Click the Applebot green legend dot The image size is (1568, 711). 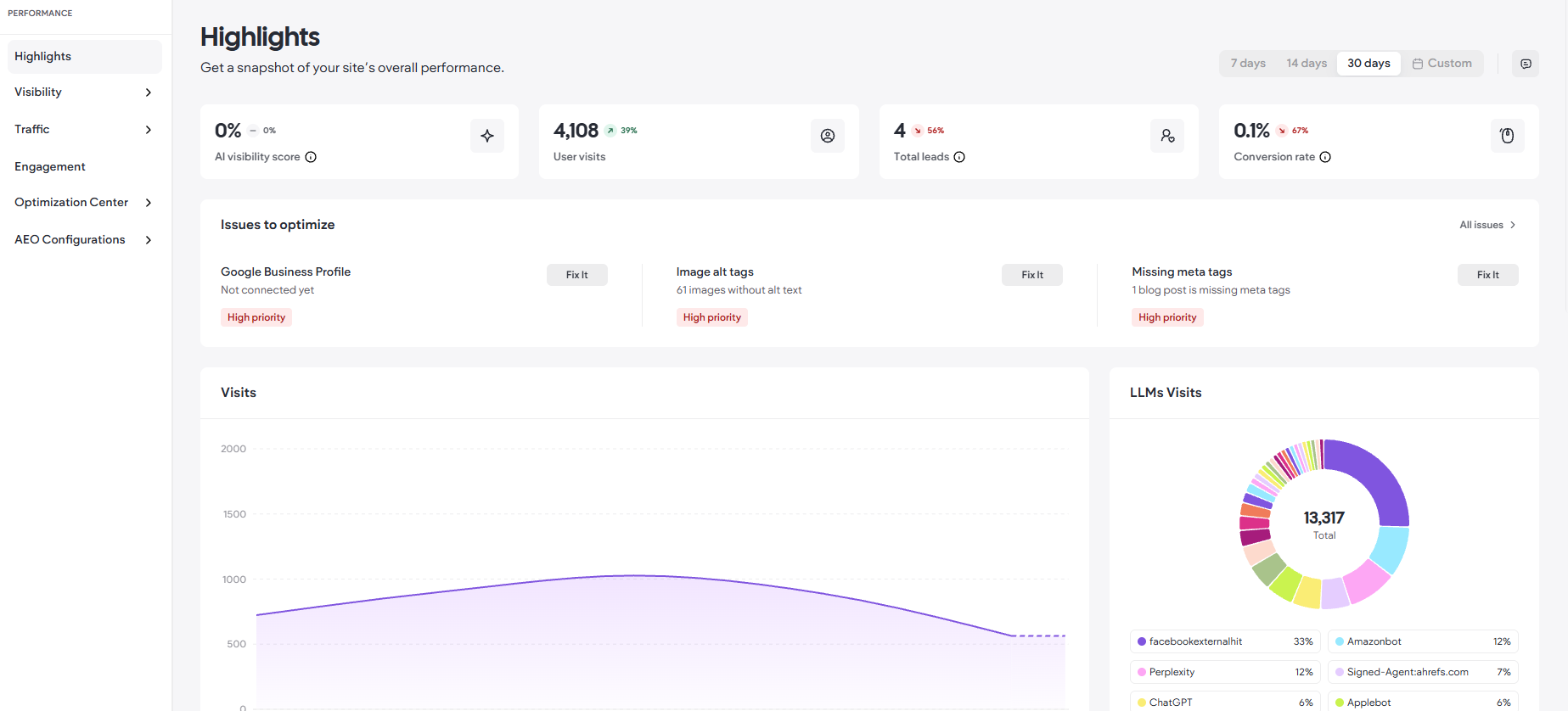point(1340,703)
